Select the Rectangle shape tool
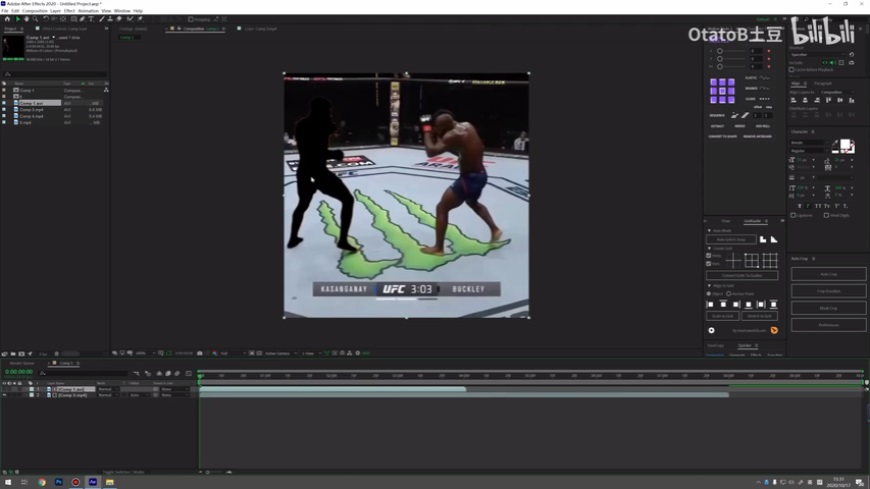This screenshot has height=489, width=870. 73,19
